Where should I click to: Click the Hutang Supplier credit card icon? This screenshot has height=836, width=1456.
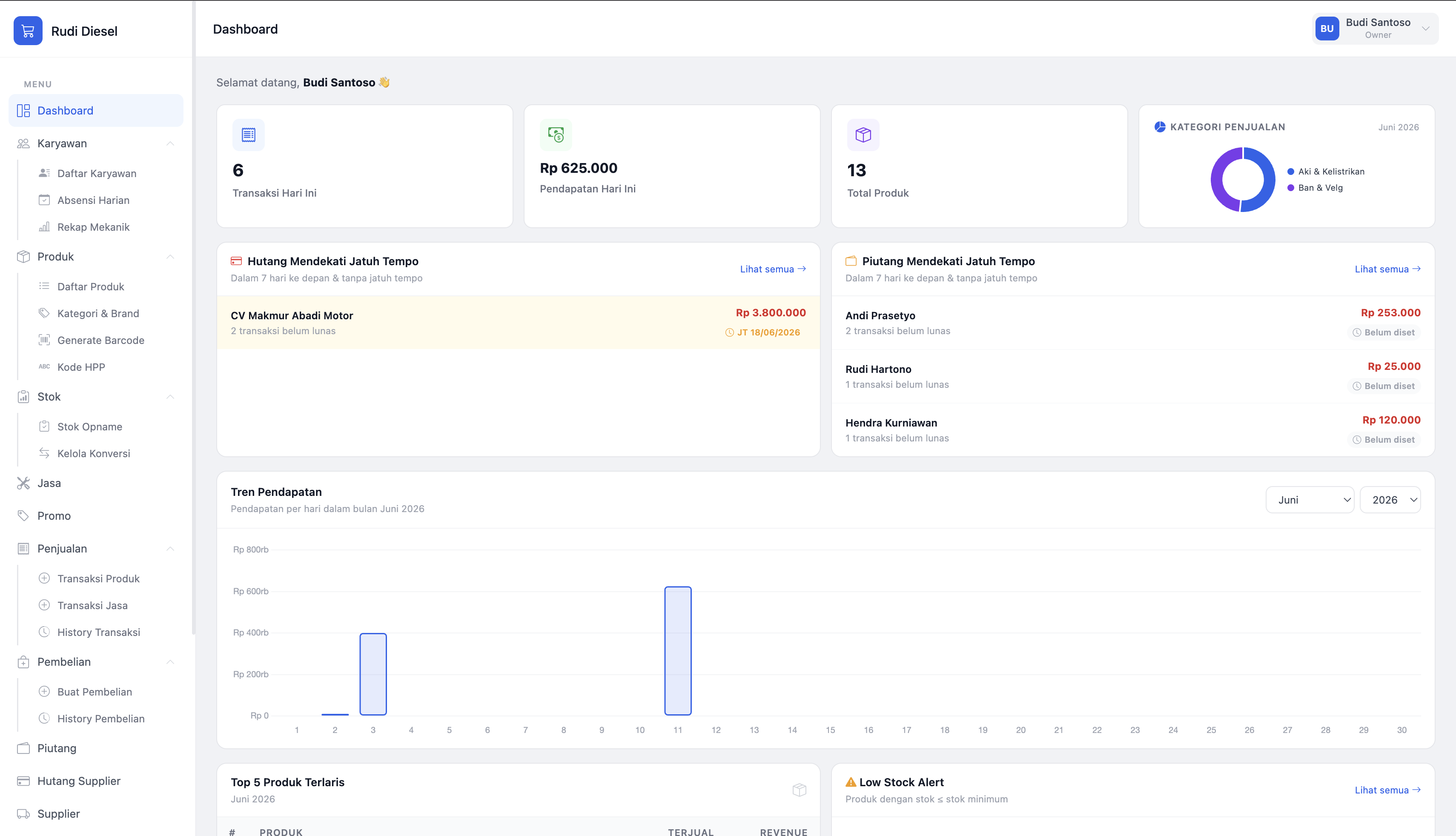tap(23, 781)
